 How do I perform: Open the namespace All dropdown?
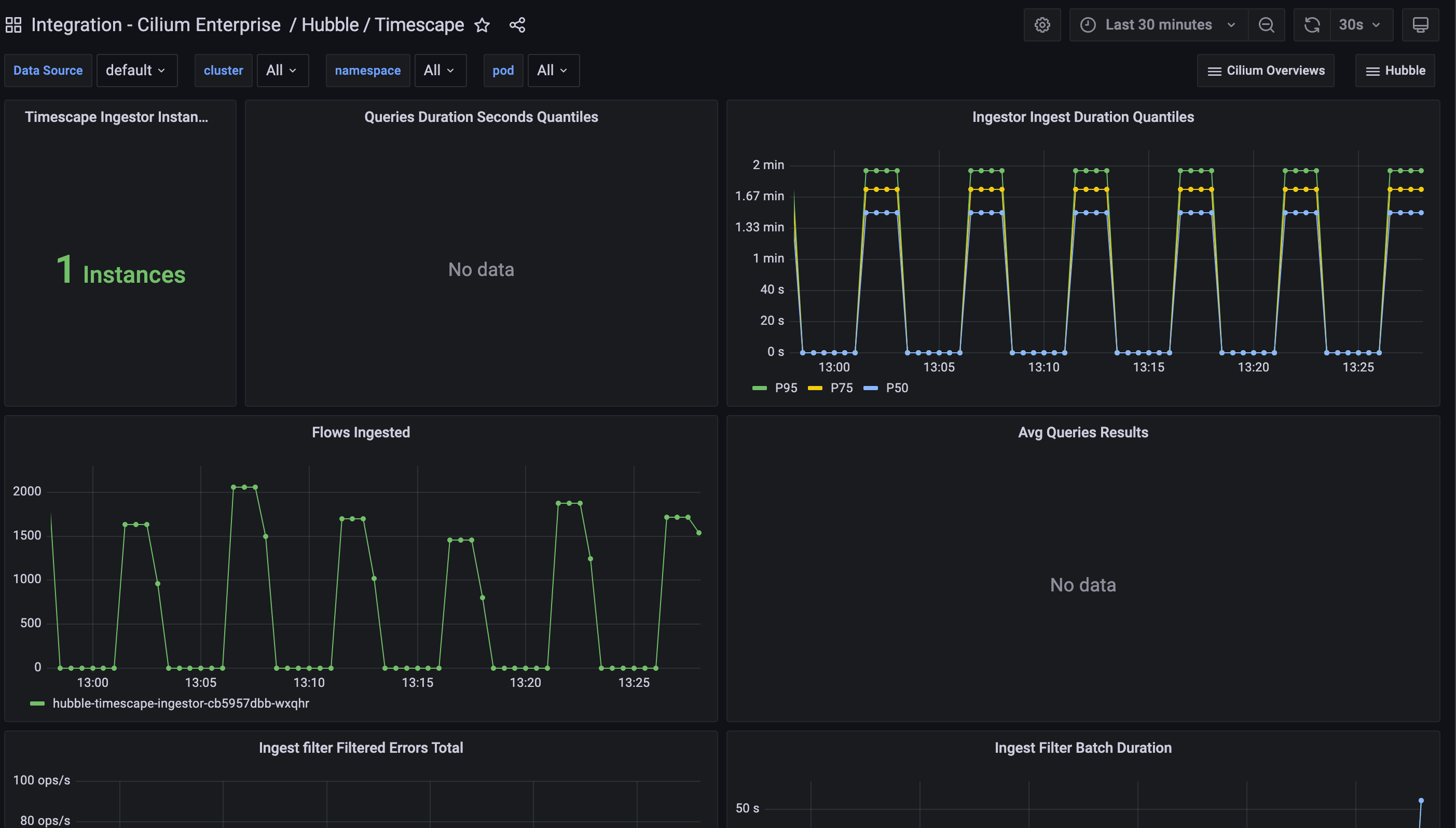(439, 71)
